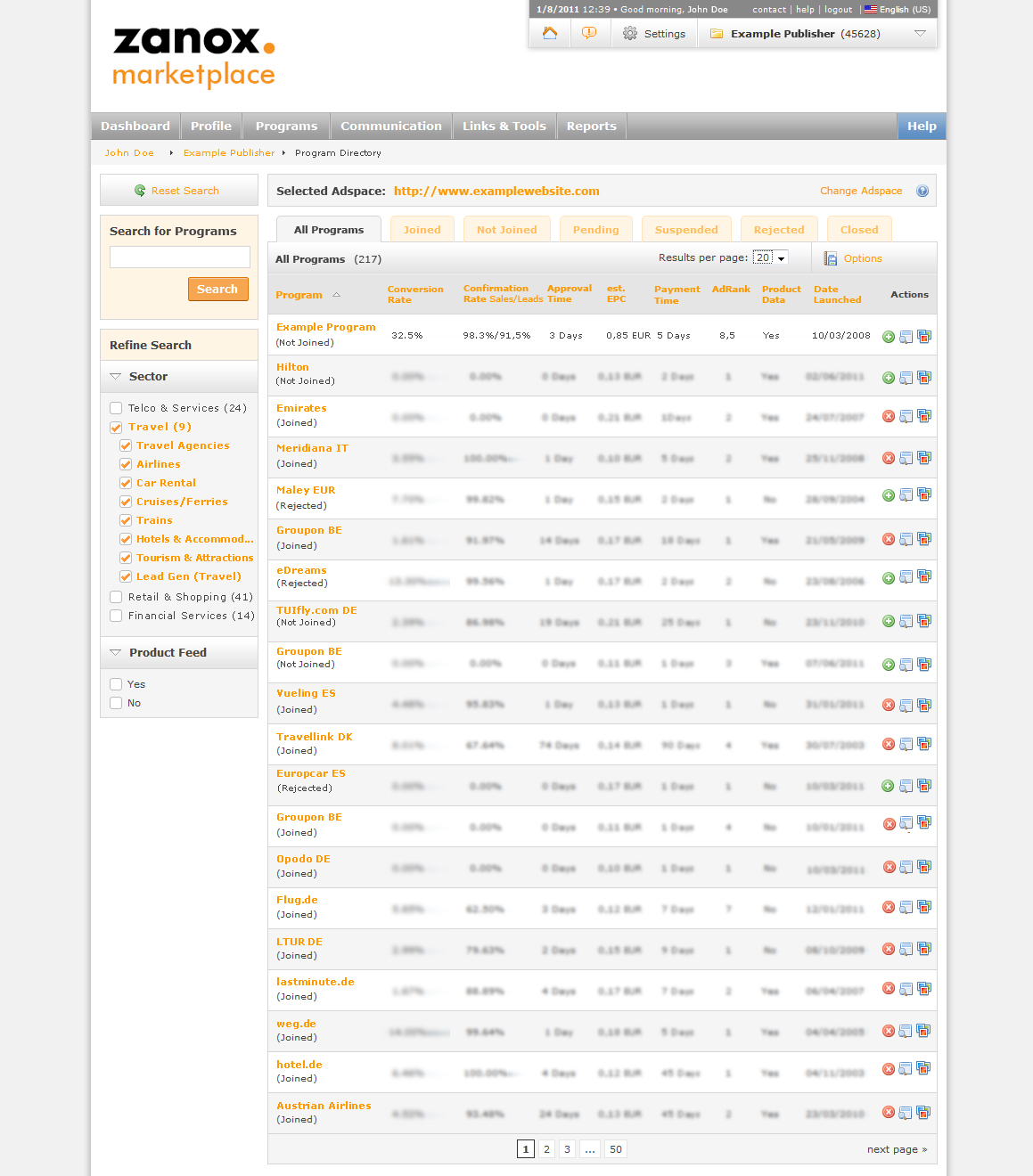The height and width of the screenshot is (1176, 1033).
Task: Open ad media icon for Meridiana IT
Action: click(924, 458)
